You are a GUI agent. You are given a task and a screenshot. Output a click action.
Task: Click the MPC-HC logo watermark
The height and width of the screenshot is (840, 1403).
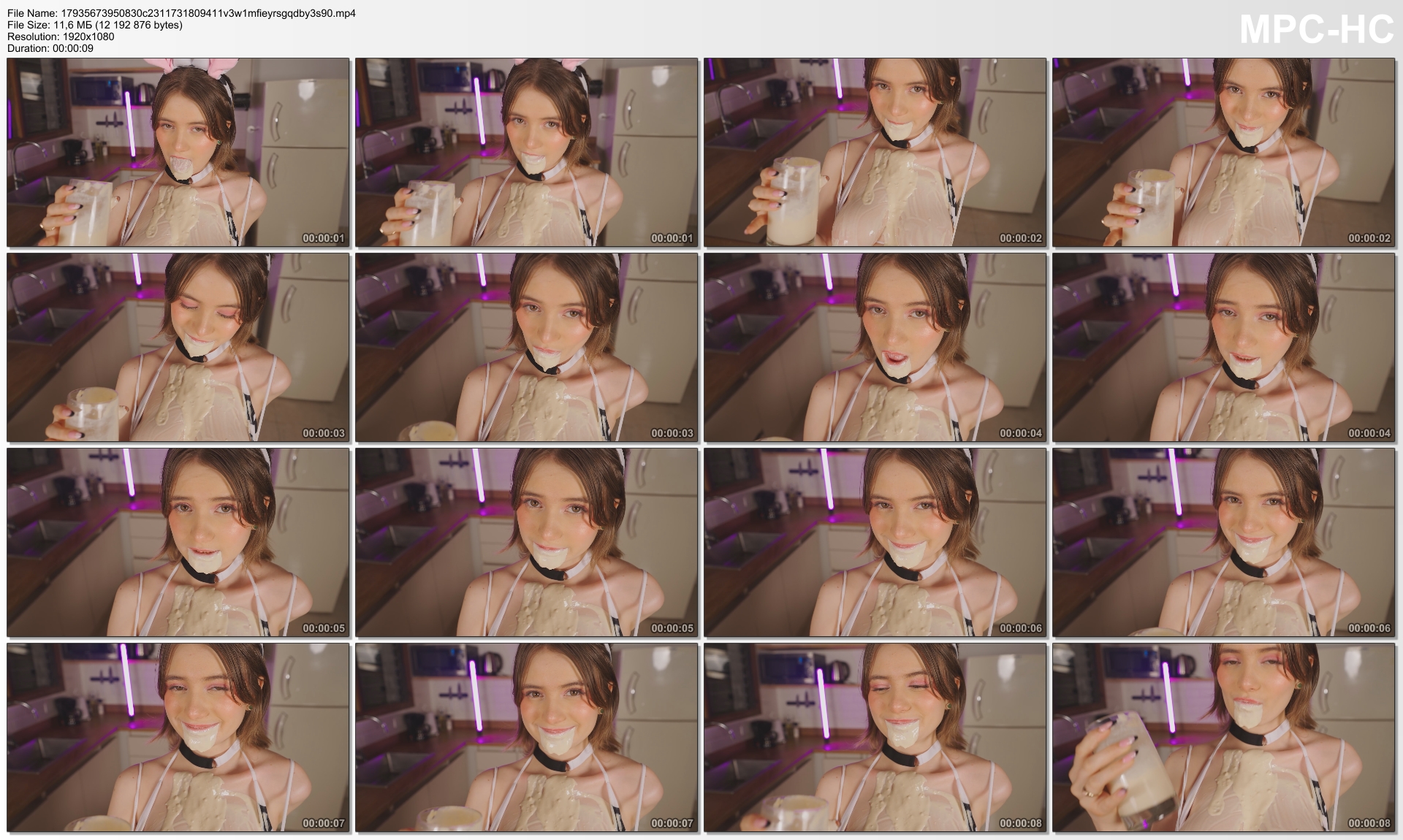1316,30
